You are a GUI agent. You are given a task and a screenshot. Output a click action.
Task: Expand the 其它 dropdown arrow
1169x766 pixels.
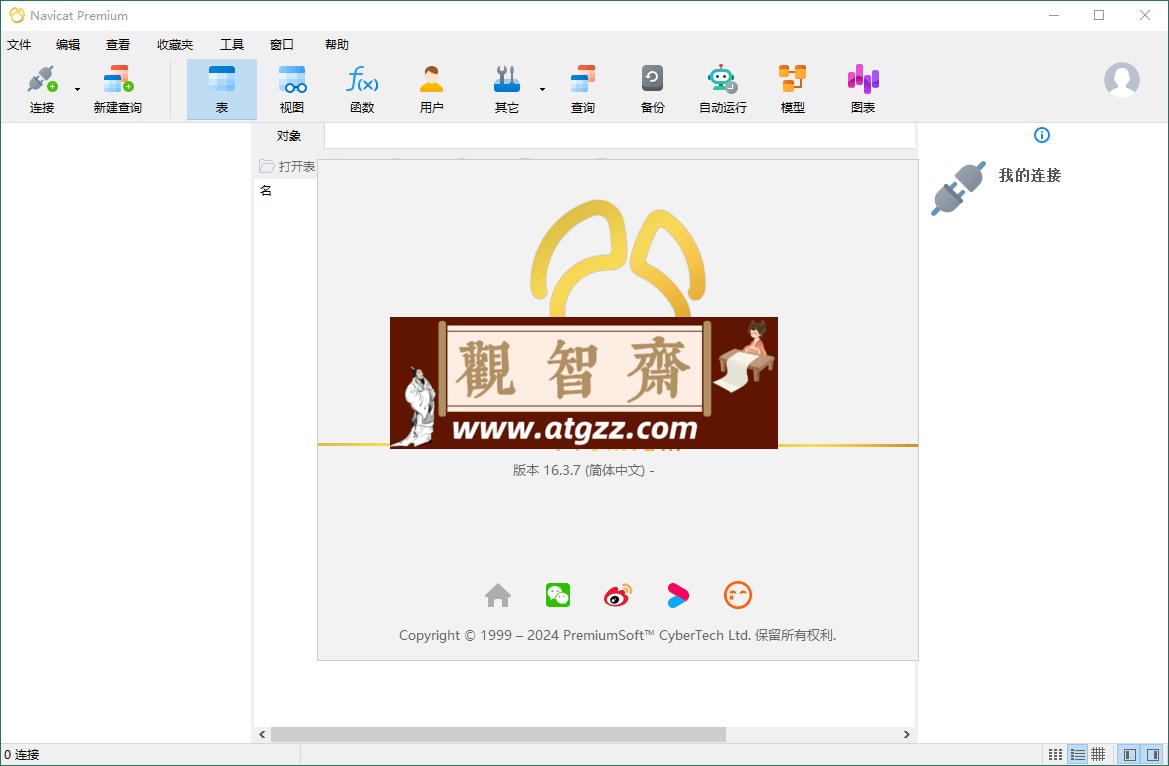click(542, 90)
